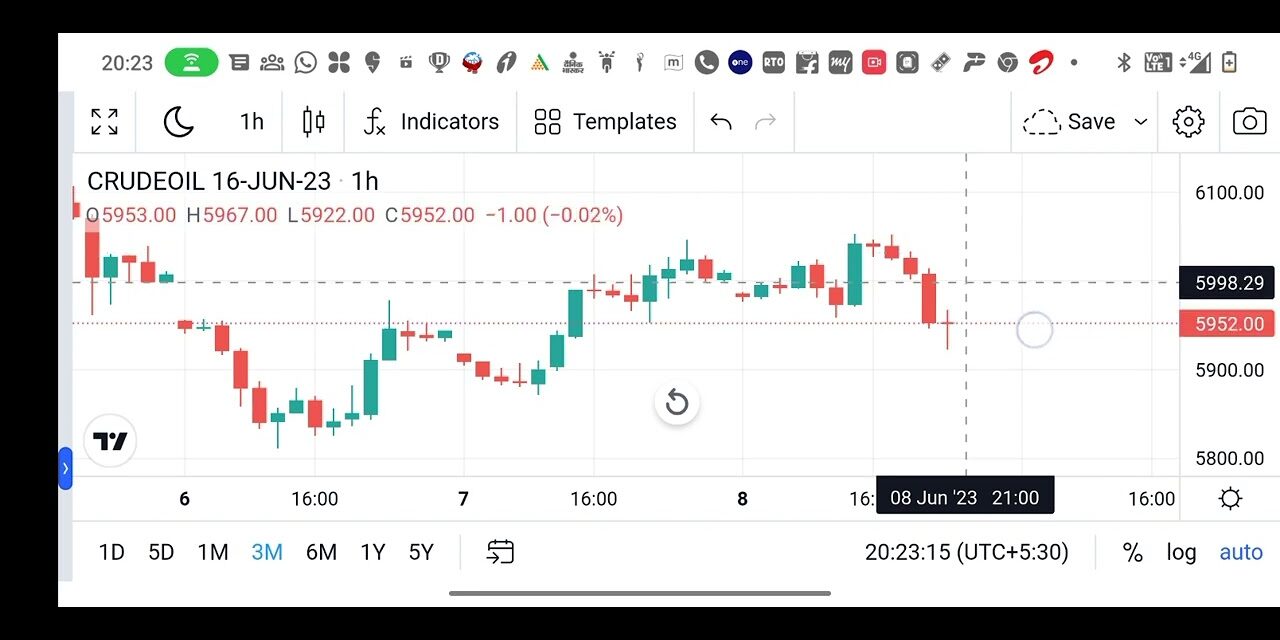This screenshot has height=640, width=1280.
Task: Expand the left side panel arrow
Action: click(65, 468)
